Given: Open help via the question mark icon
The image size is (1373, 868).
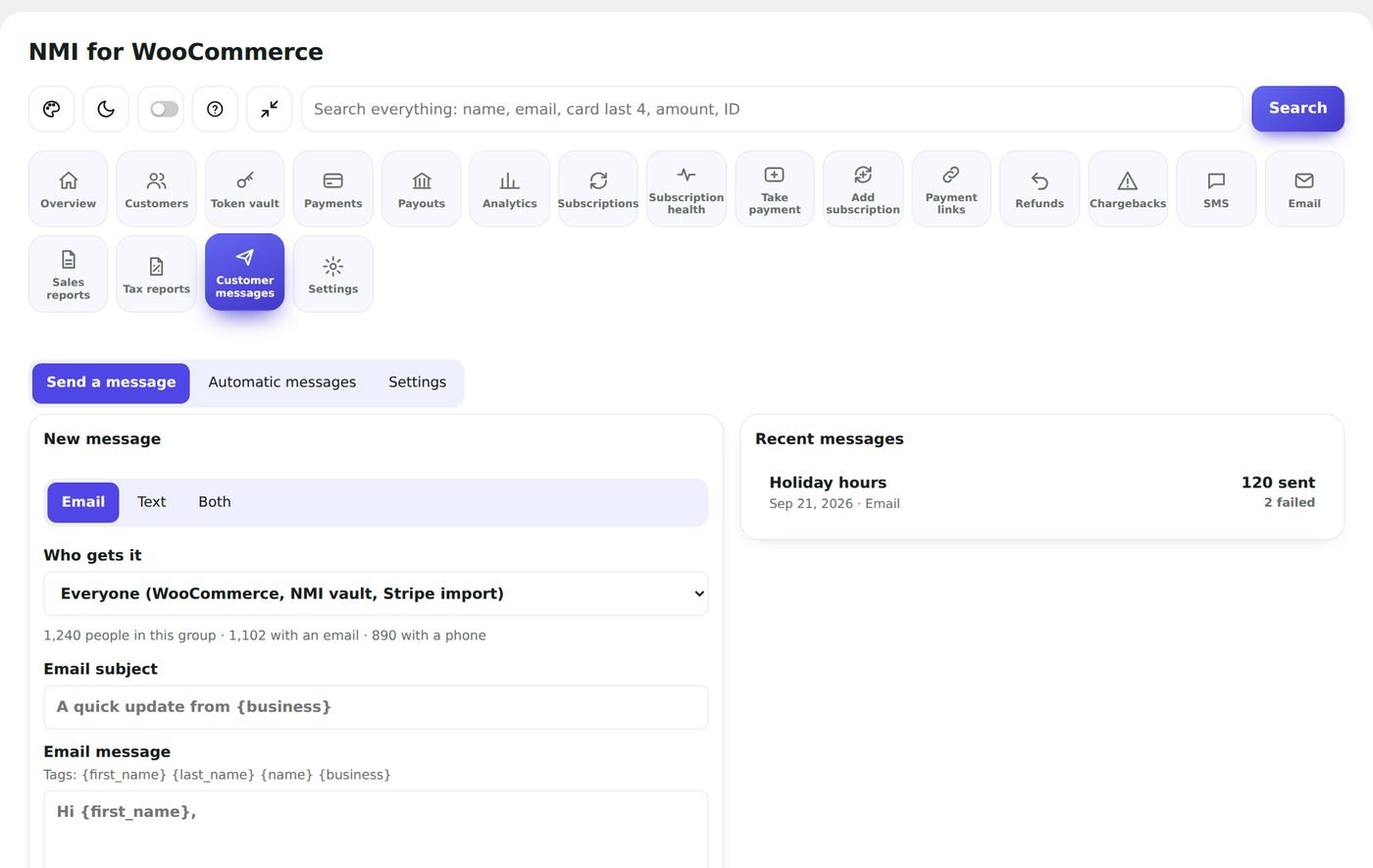Looking at the screenshot, I should tap(215, 109).
